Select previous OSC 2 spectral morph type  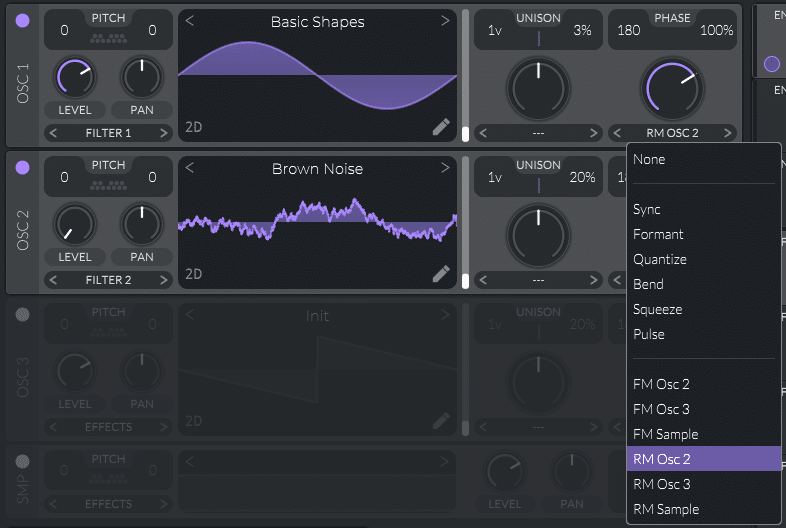click(x=483, y=280)
